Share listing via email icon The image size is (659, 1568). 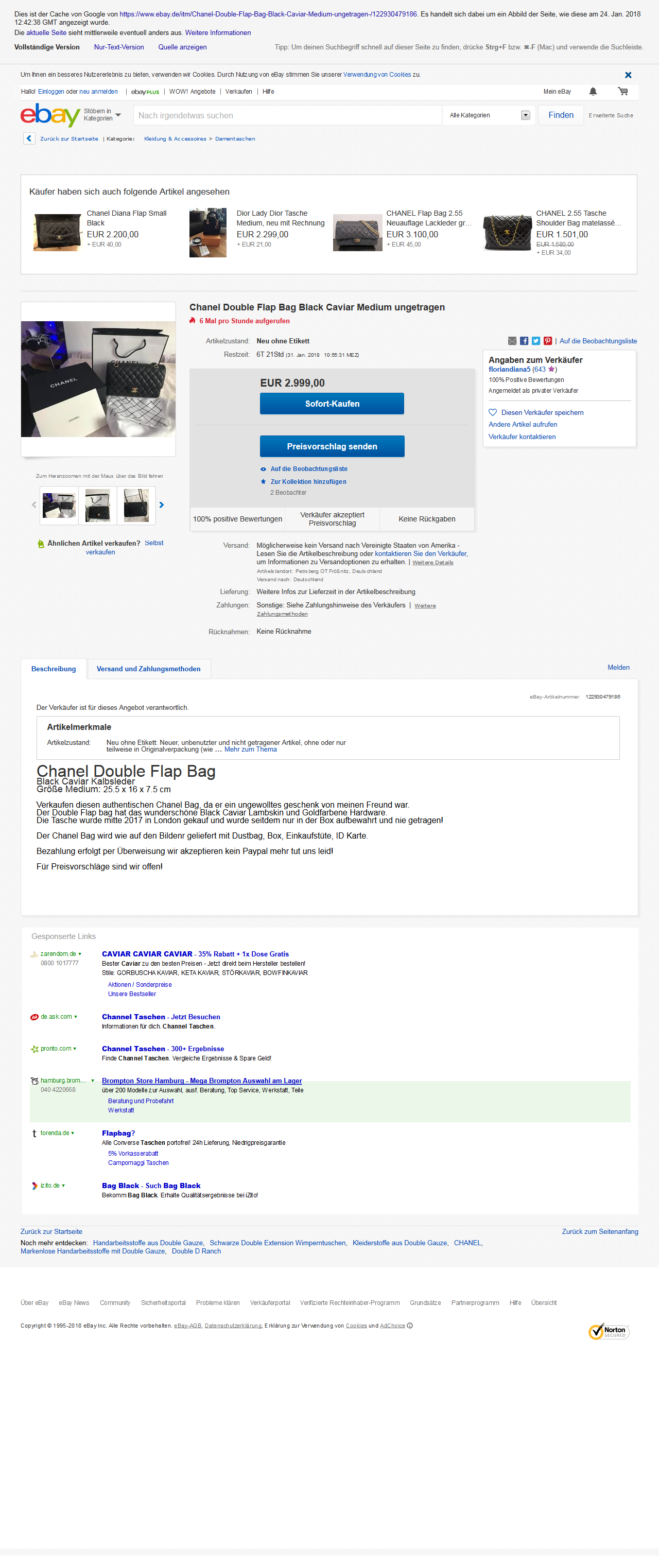(x=512, y=341)
